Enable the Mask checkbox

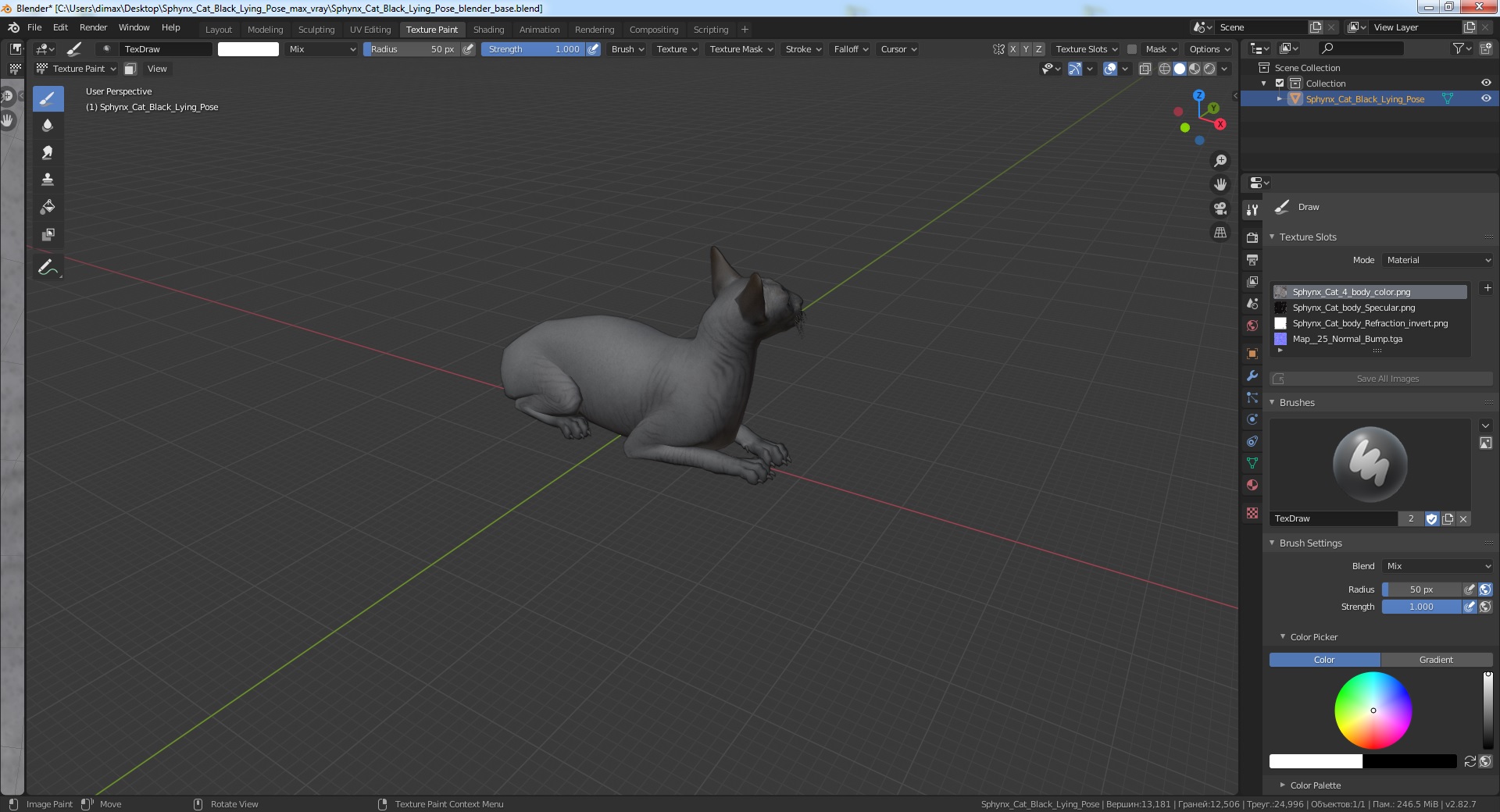click(x=1132, y=49)
